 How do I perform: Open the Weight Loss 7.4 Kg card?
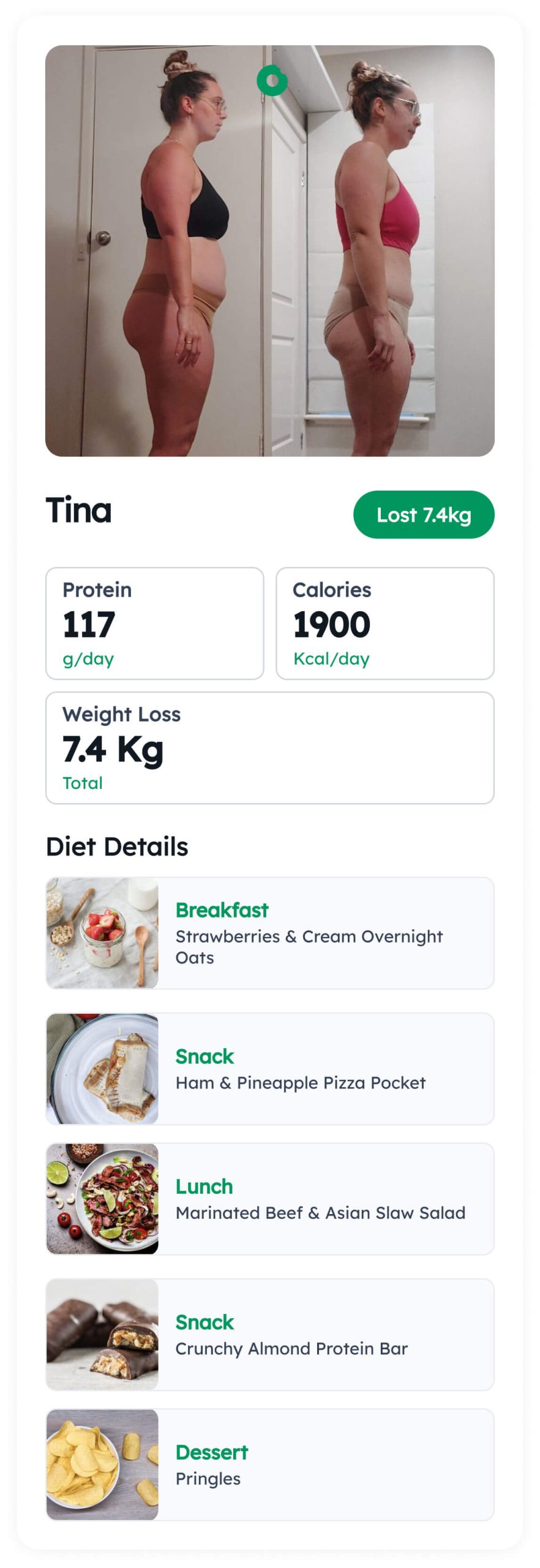(x=270, y=747)
